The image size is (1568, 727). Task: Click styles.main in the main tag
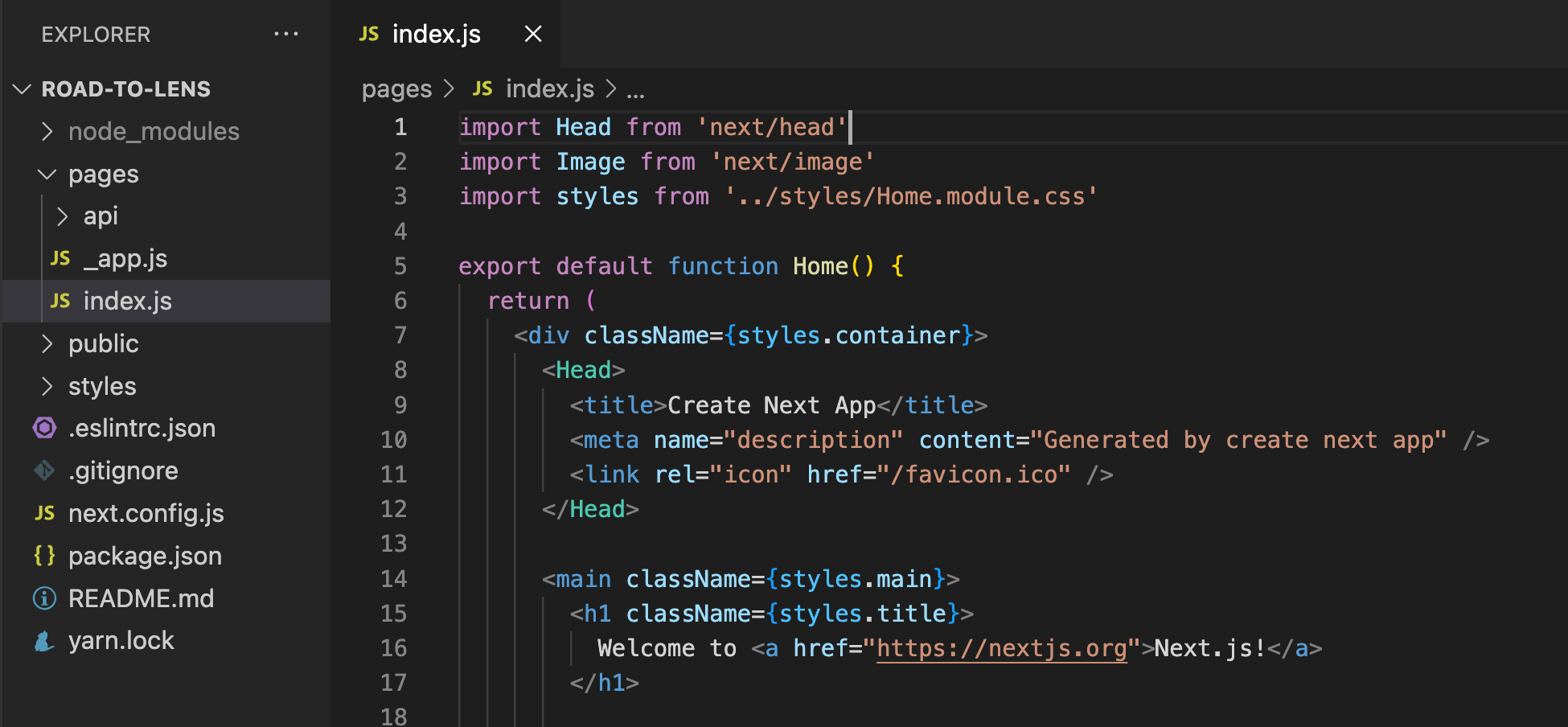coord(856,579)
